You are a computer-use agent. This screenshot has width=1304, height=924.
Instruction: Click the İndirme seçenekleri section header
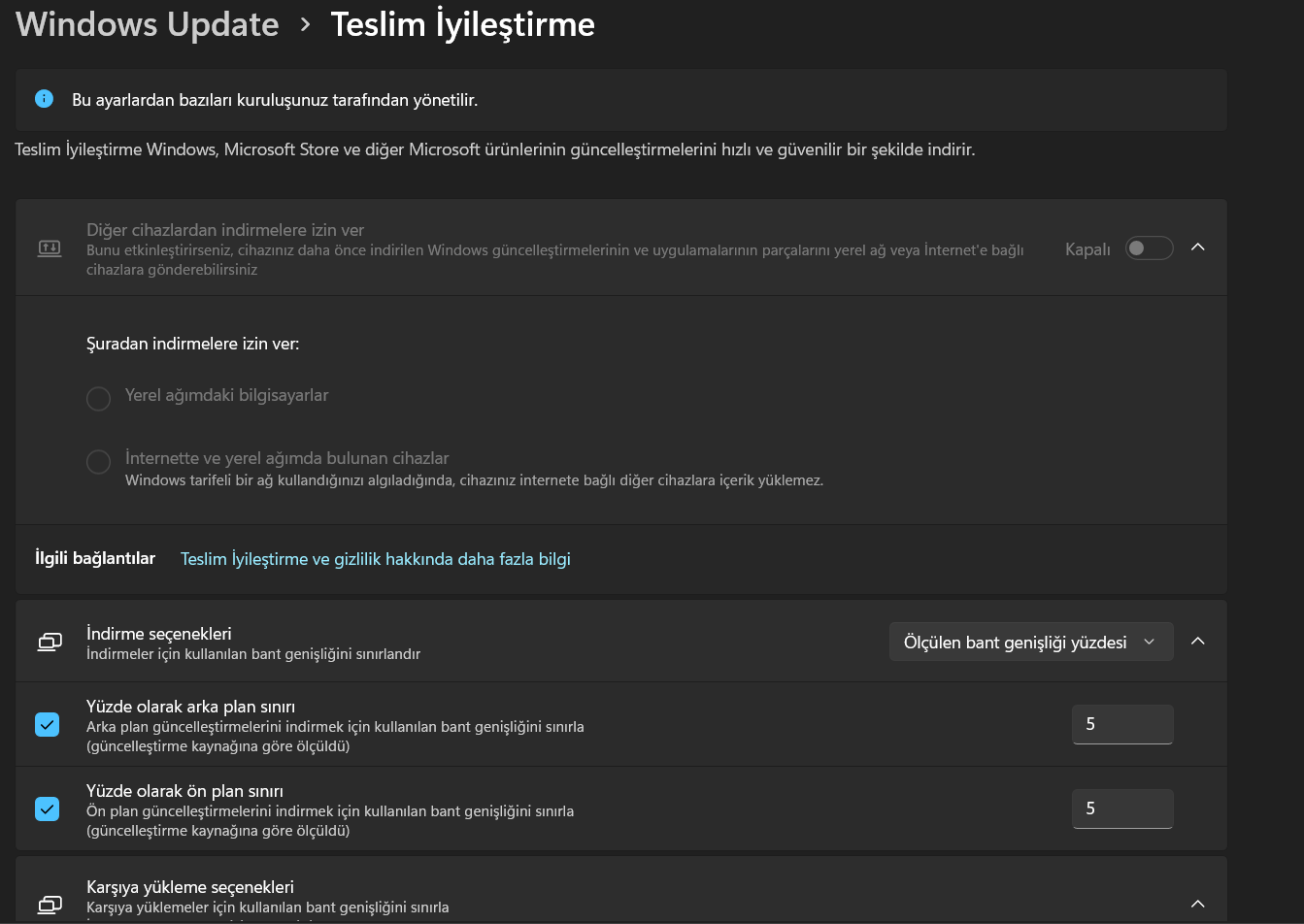click(x=621, y=642)
